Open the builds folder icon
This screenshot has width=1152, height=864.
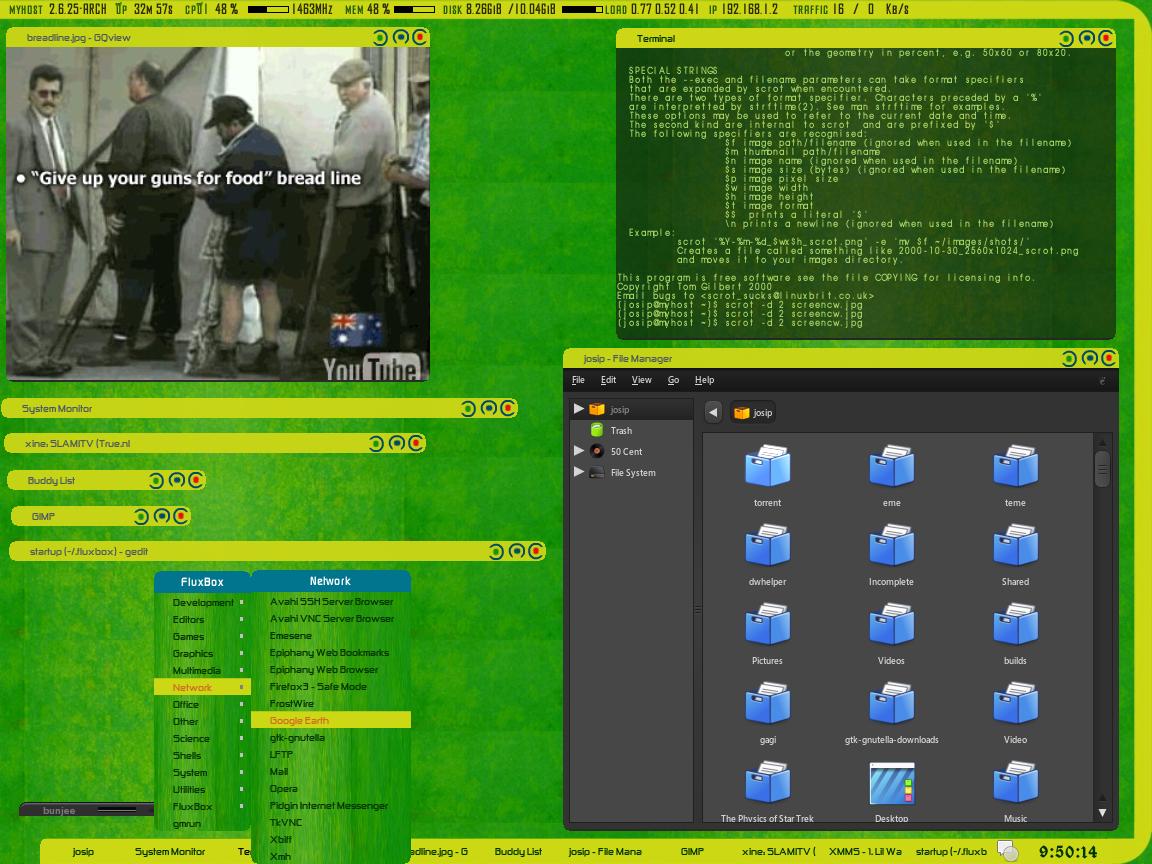pos(1015,624)
